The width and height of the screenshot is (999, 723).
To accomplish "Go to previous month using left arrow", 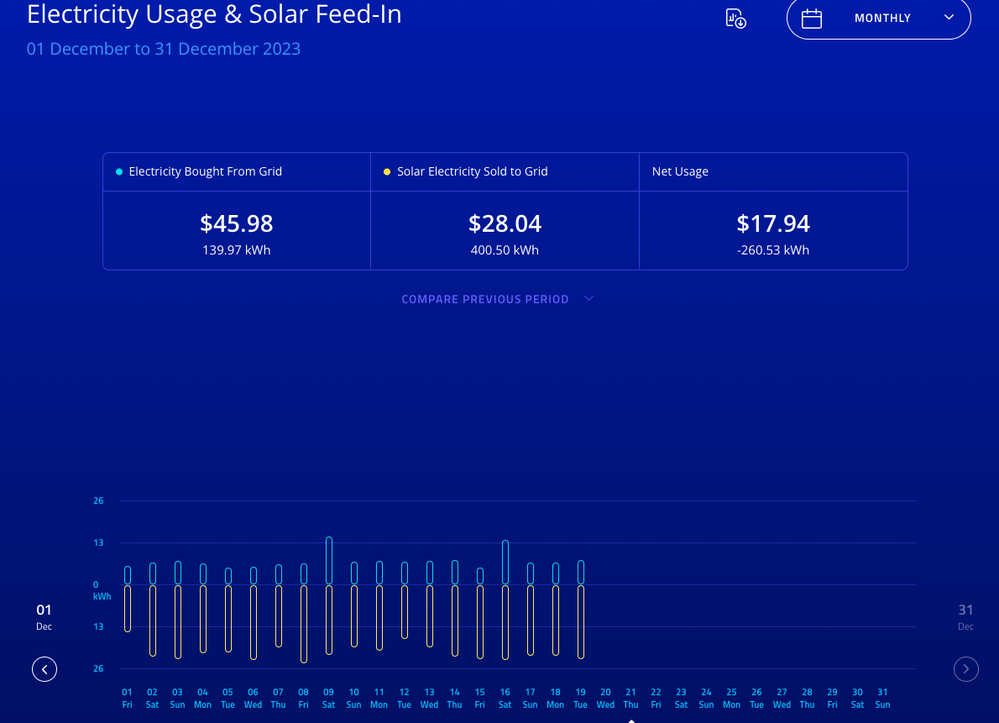I will (x=44, y=669).
